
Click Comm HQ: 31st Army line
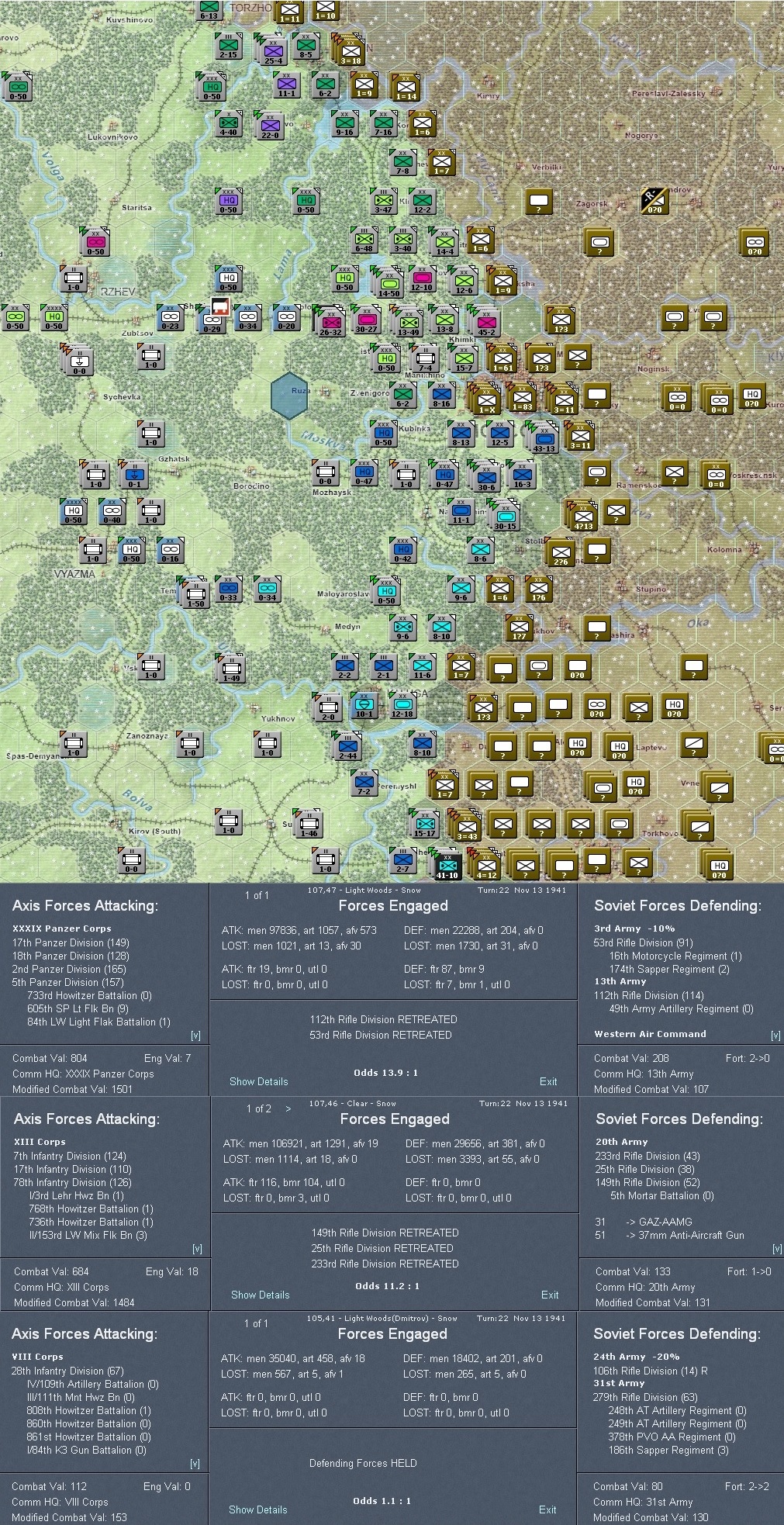643,1502
